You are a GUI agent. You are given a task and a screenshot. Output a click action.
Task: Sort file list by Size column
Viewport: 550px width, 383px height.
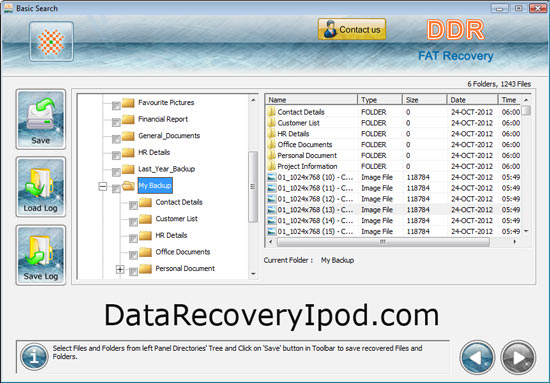424,100
